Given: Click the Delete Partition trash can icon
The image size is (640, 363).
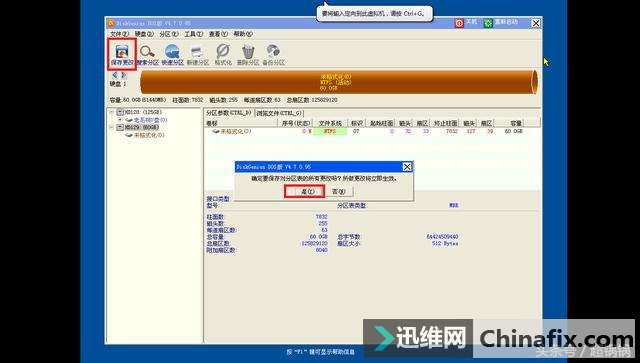Looking at the screenshot, I should (248, 51).
